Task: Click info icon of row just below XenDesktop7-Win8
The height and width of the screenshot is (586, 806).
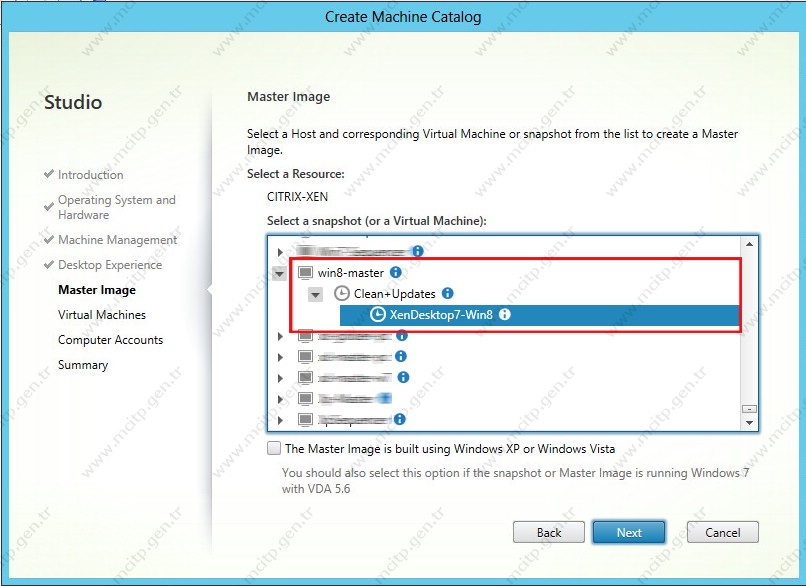Action: [x=402, y=336]
